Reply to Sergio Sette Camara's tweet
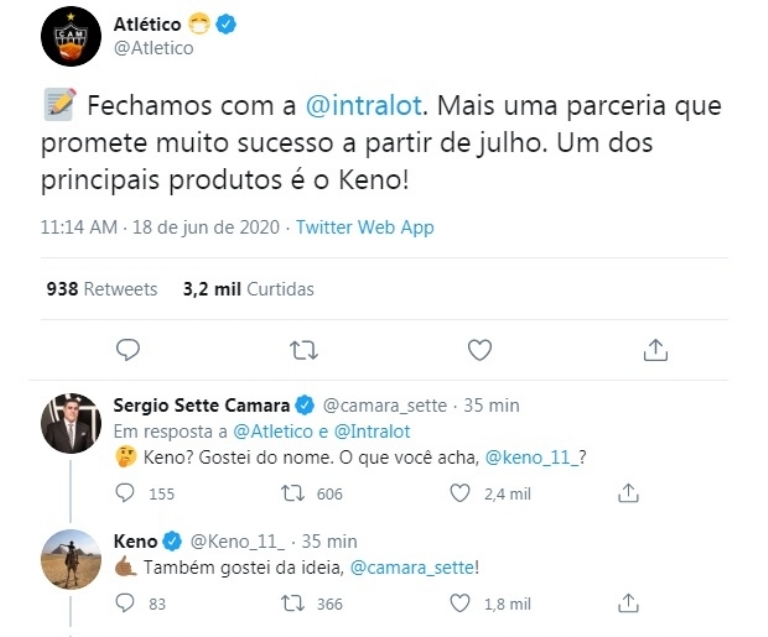This screenshot has width=768, height=637. click(x=126, y=493)
